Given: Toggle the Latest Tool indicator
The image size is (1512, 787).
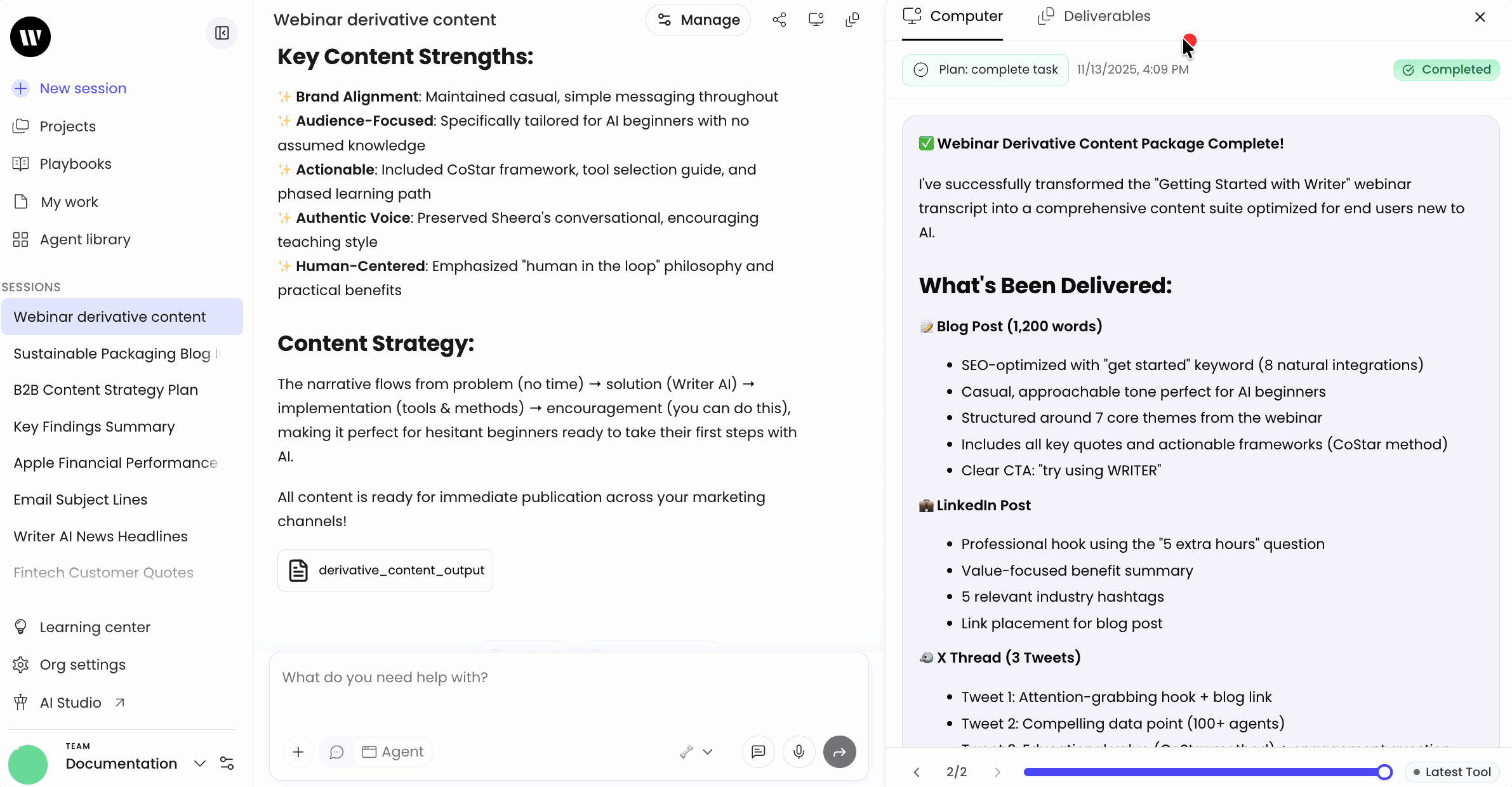Looking at the screenshot, I should click(1452, 772).
